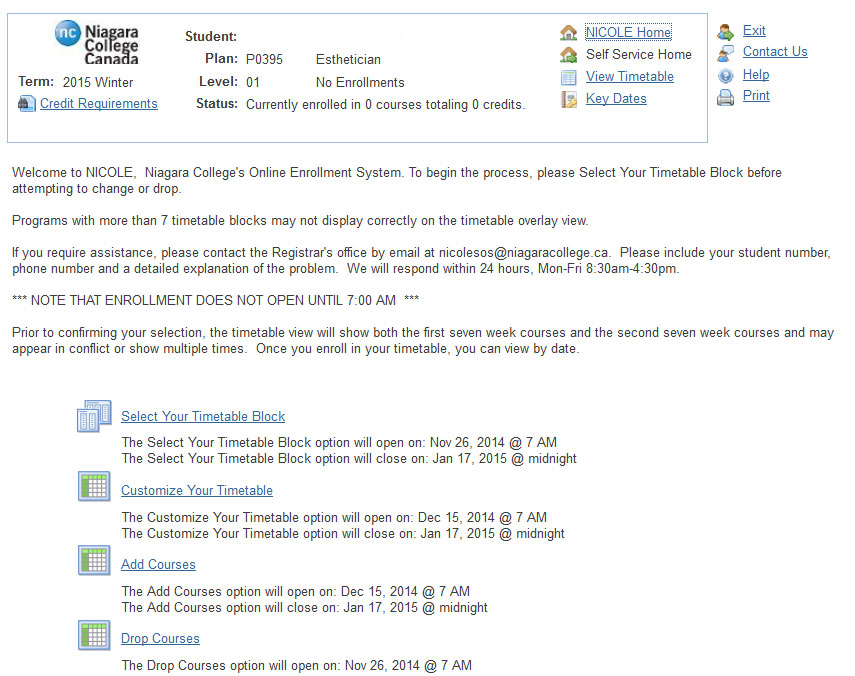The image size is (855, 676).
Task: Click the Add Courses grid icon
Action: [x=94, y=561]
